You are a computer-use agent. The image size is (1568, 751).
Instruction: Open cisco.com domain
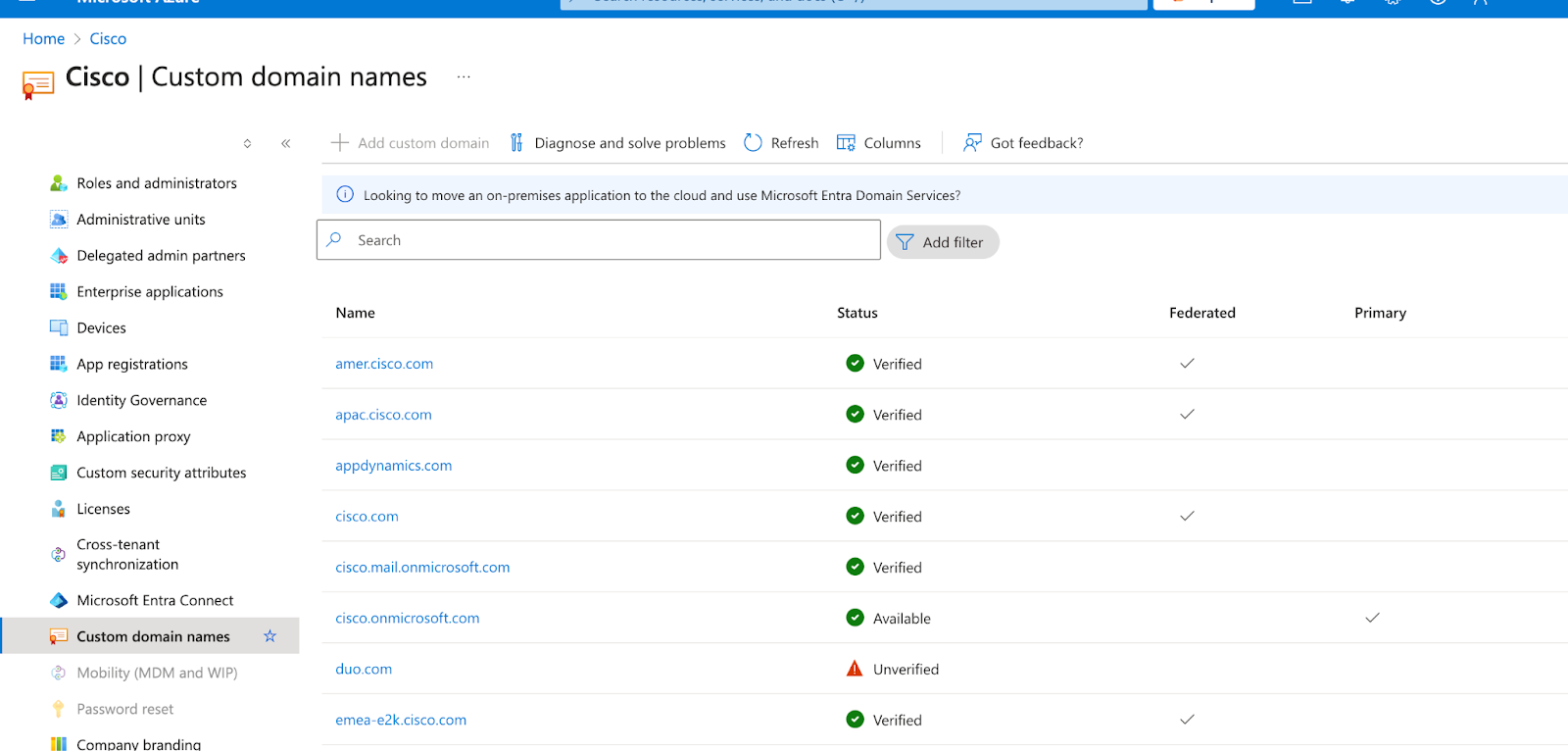tap(367, 517)
